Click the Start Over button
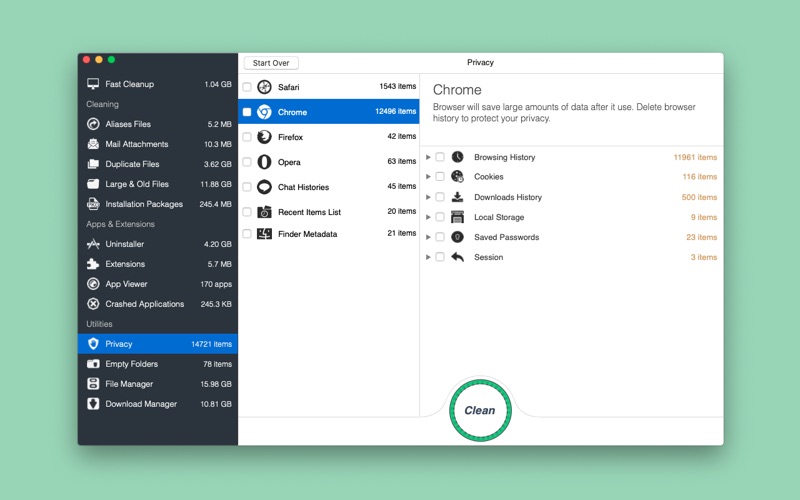The image size is (800, 500). [x=271, y=63]
